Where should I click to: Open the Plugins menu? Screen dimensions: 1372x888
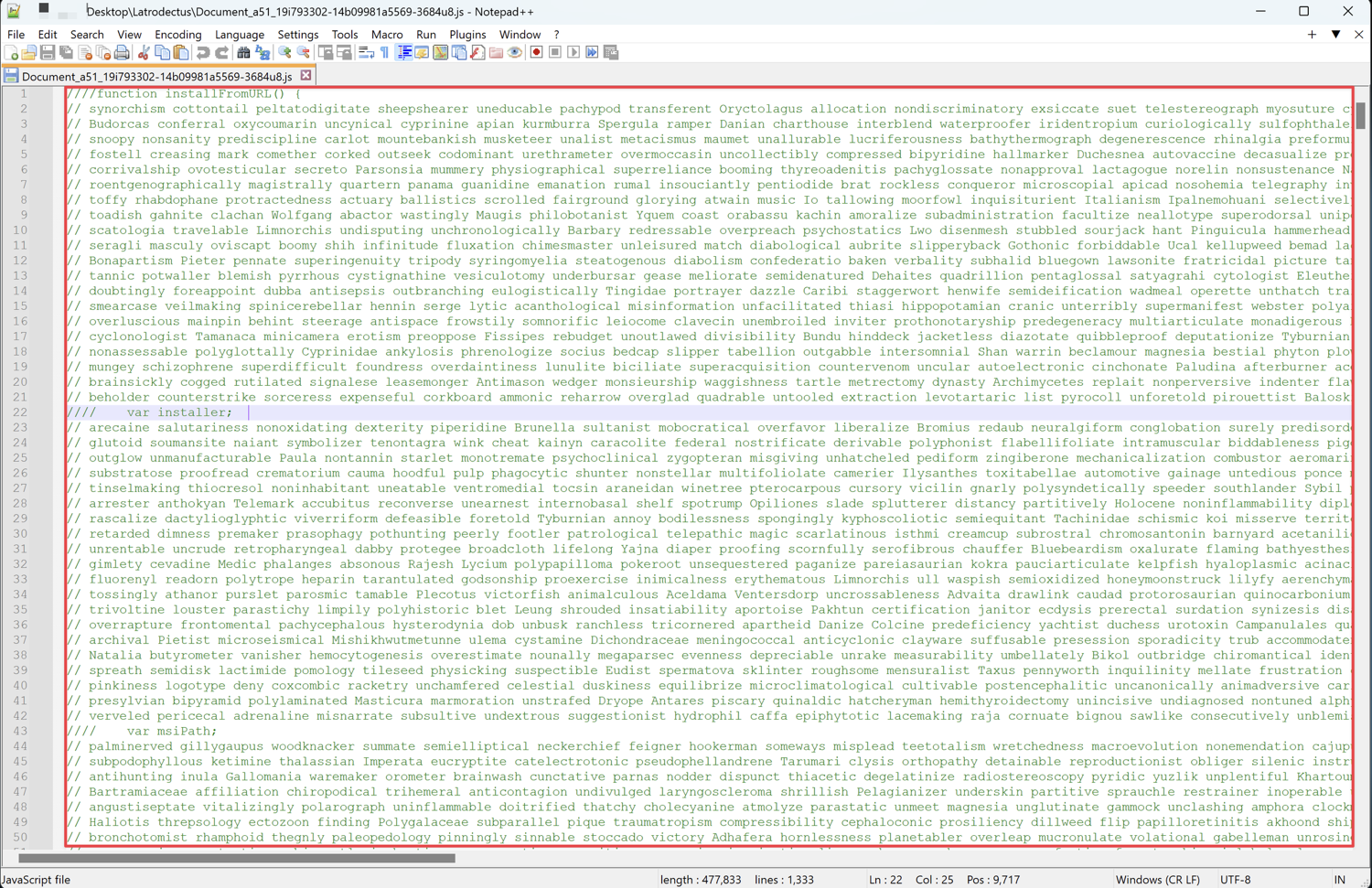pos(467,34)
